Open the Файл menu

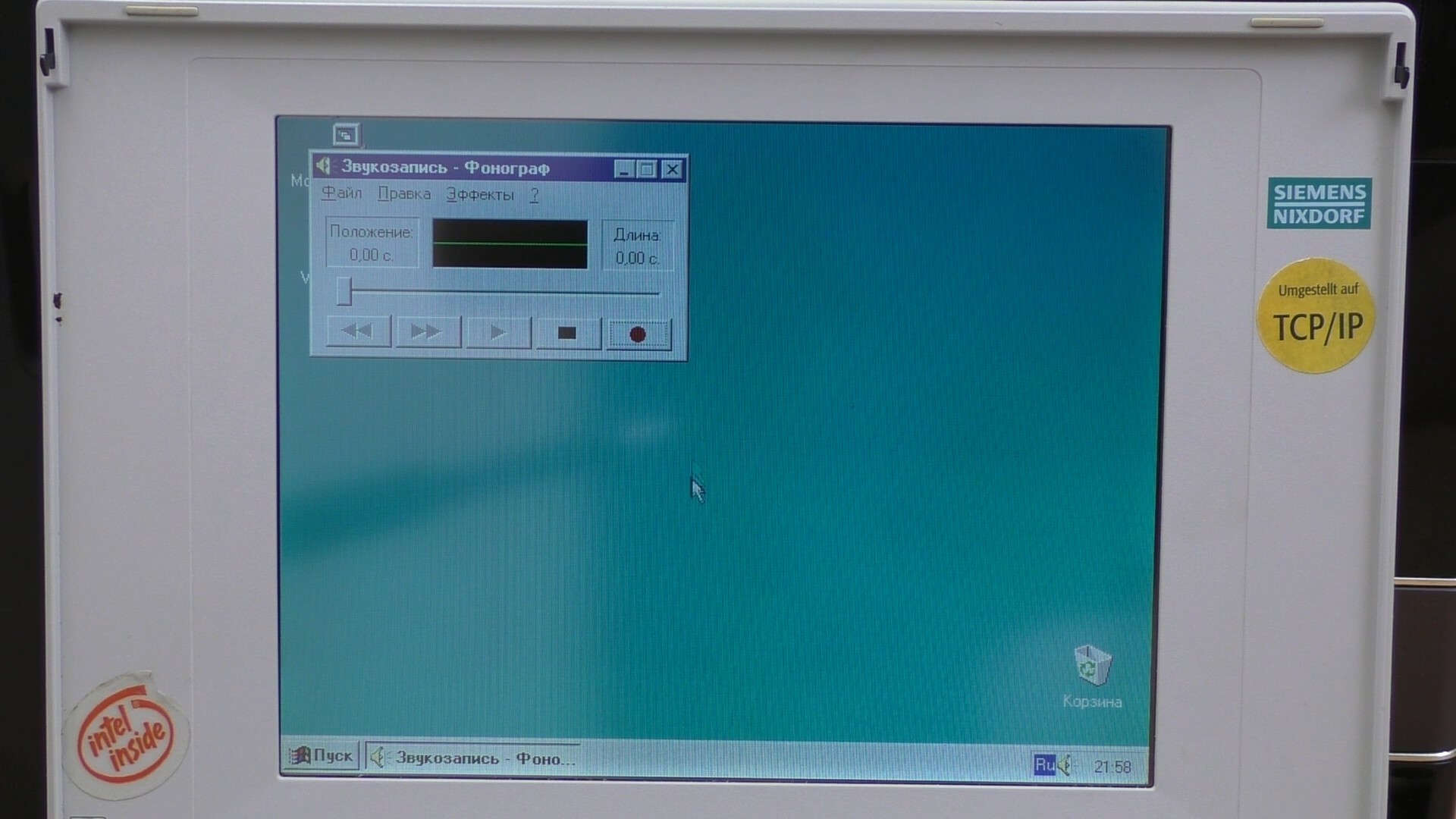point(342,193)
